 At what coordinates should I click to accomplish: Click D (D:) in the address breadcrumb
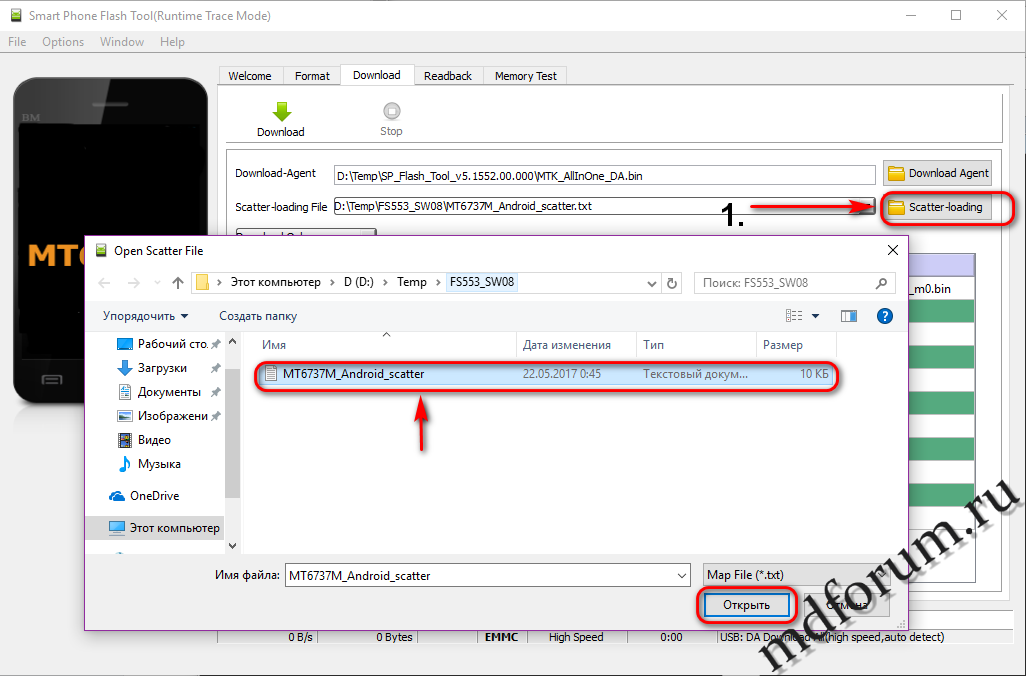tap(359, 282)
